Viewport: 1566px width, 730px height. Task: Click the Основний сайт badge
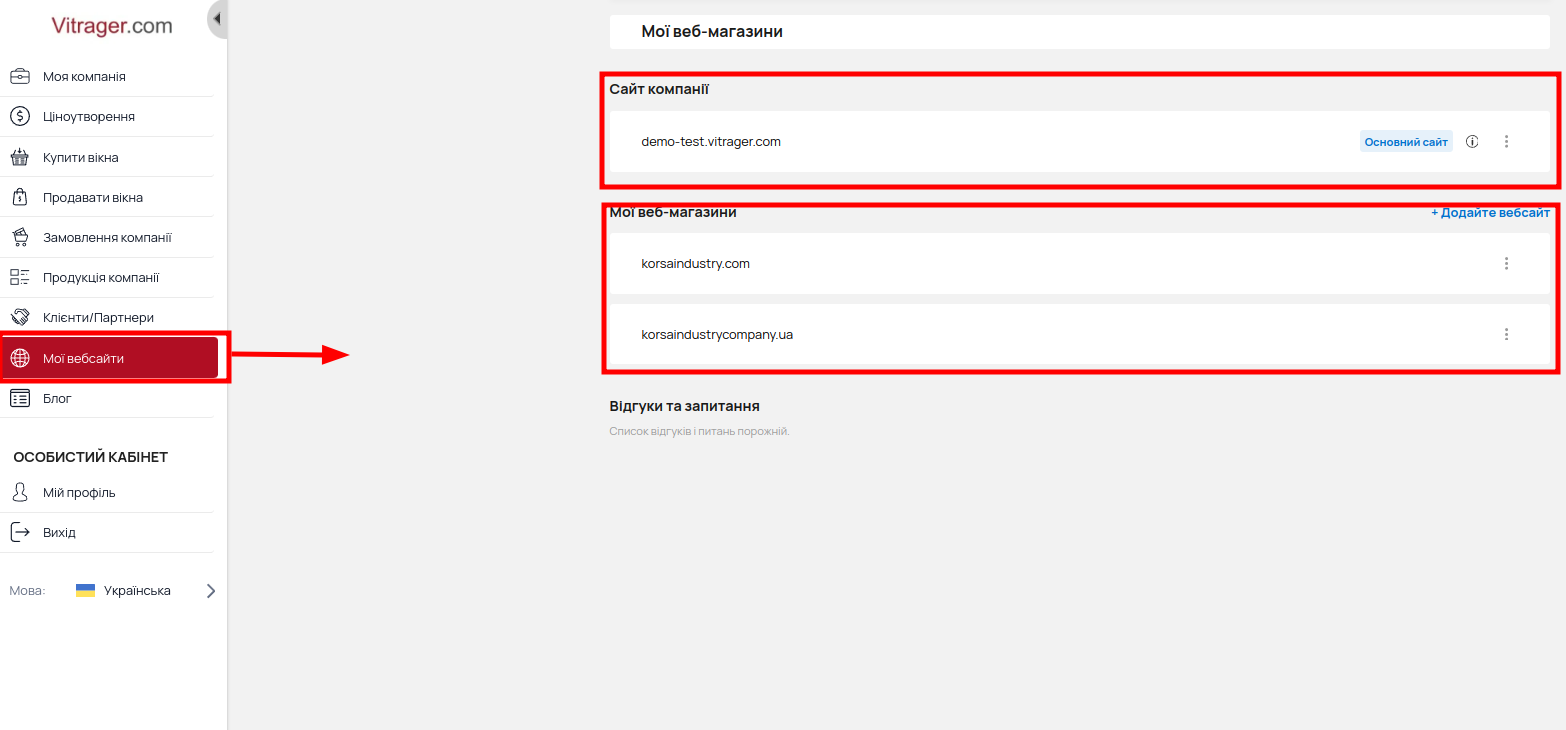coord(1405,142)
